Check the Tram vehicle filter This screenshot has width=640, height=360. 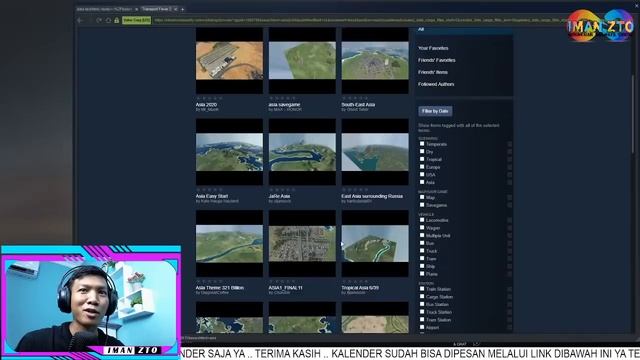(422, 258)
